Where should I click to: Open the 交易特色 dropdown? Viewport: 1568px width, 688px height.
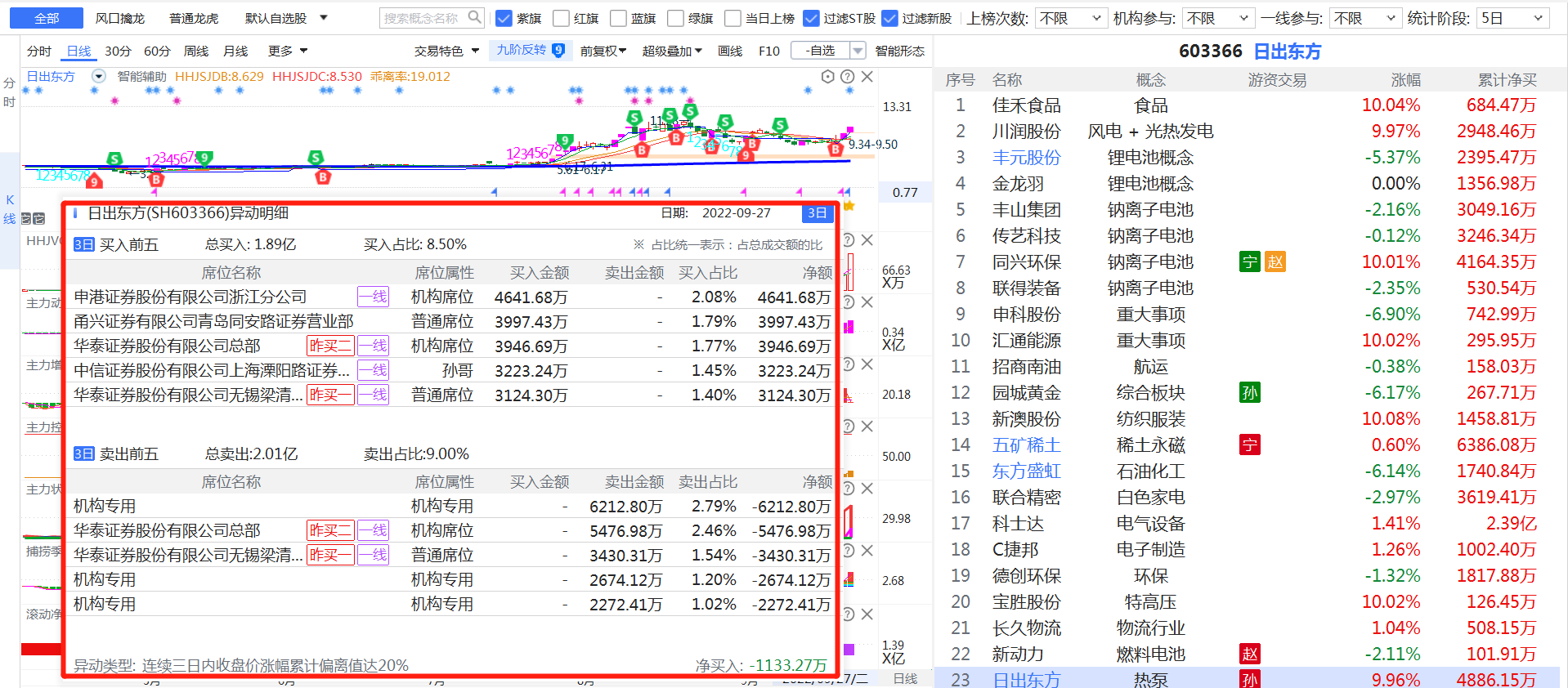[x=446, y=51]
